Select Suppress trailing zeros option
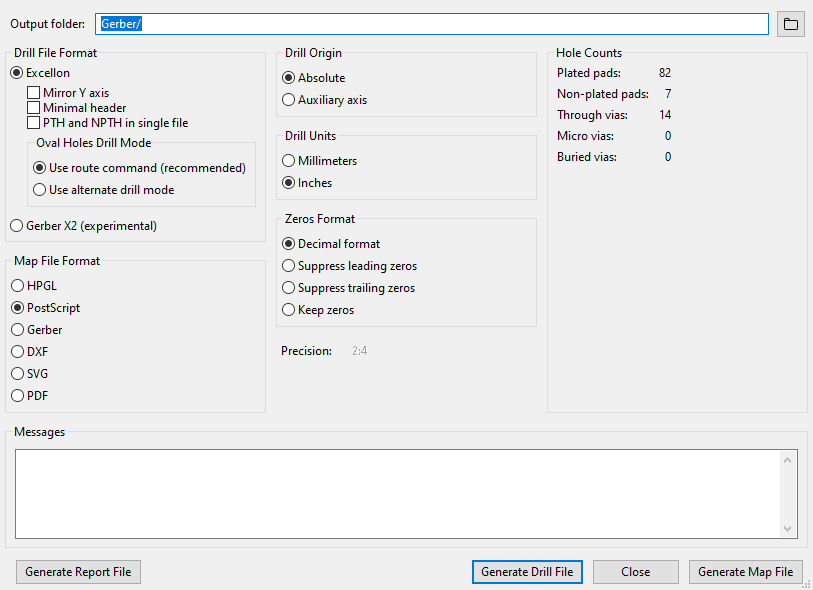 [x=348, y=288]
